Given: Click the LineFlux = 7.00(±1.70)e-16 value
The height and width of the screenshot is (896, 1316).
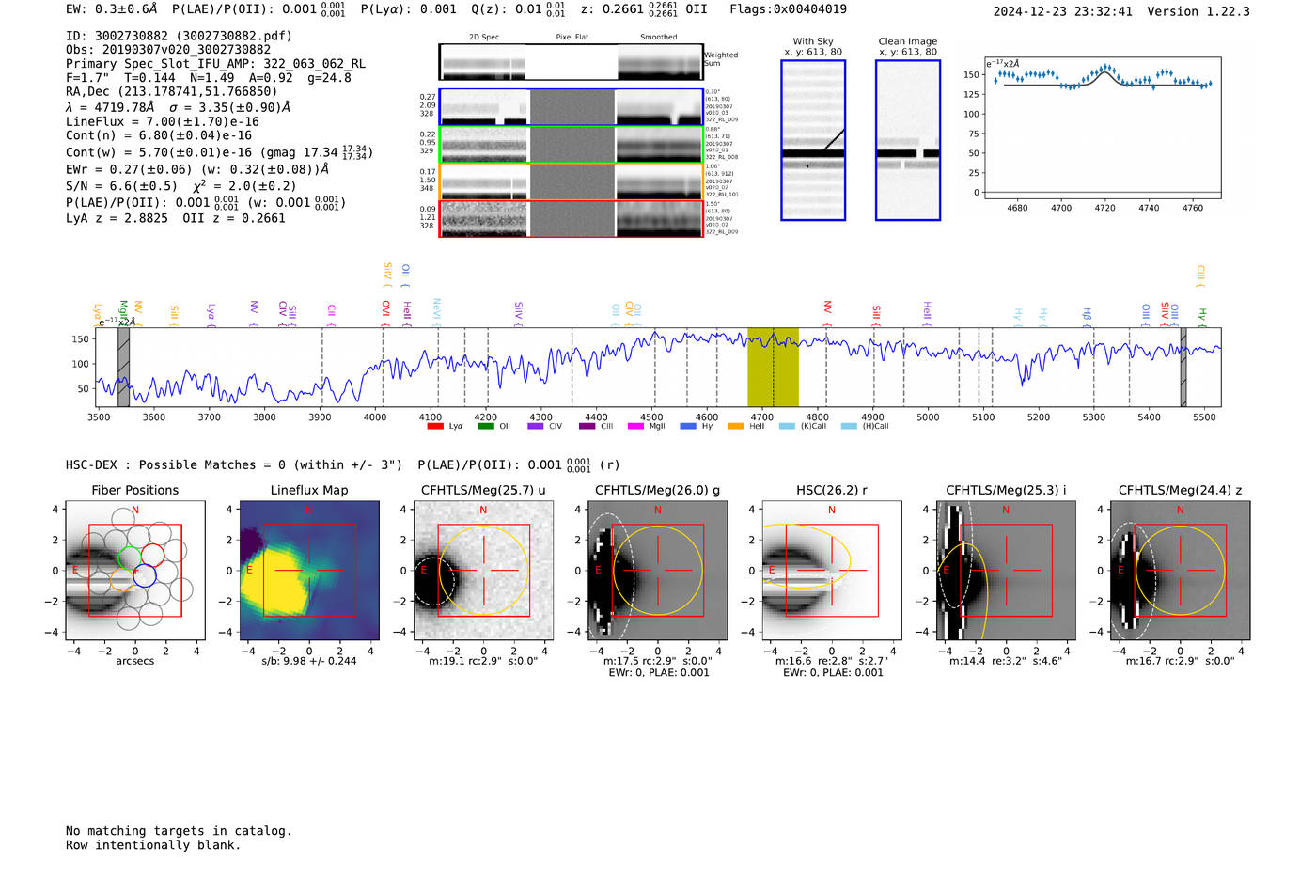Looking at the screenshot, I should tap(162, 121).
